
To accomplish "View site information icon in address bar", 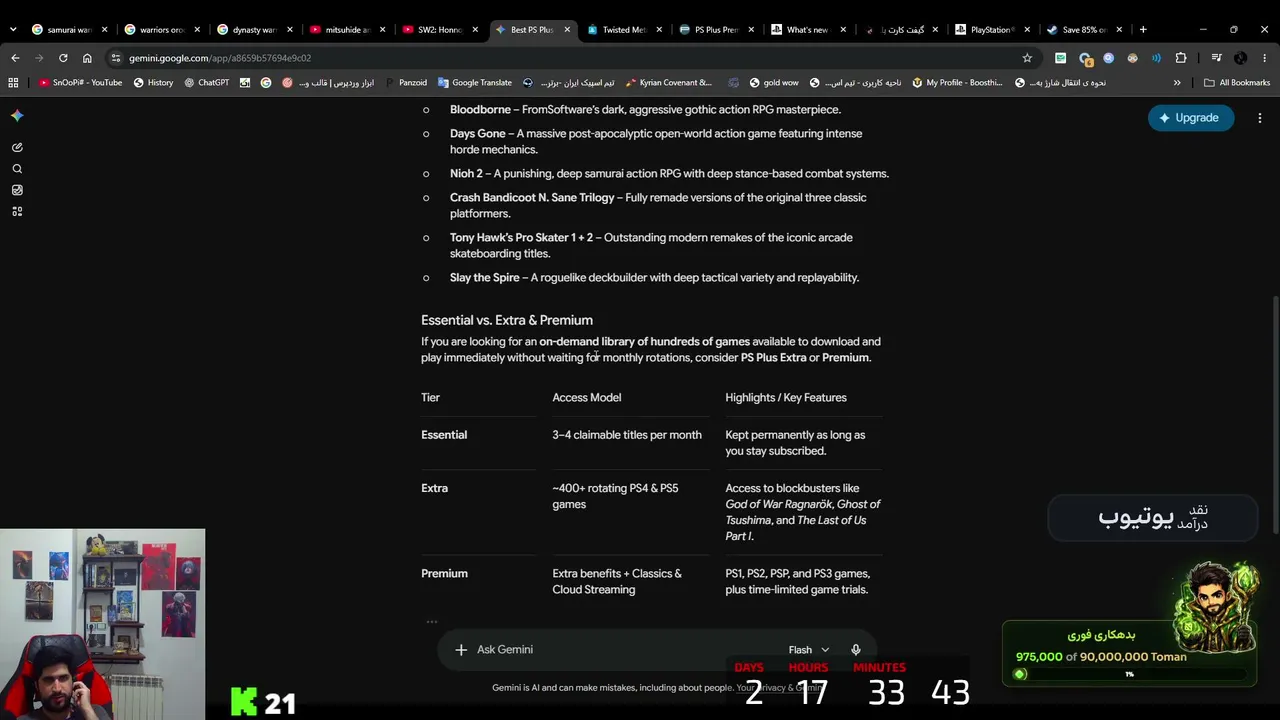I will tap(116, 58).
